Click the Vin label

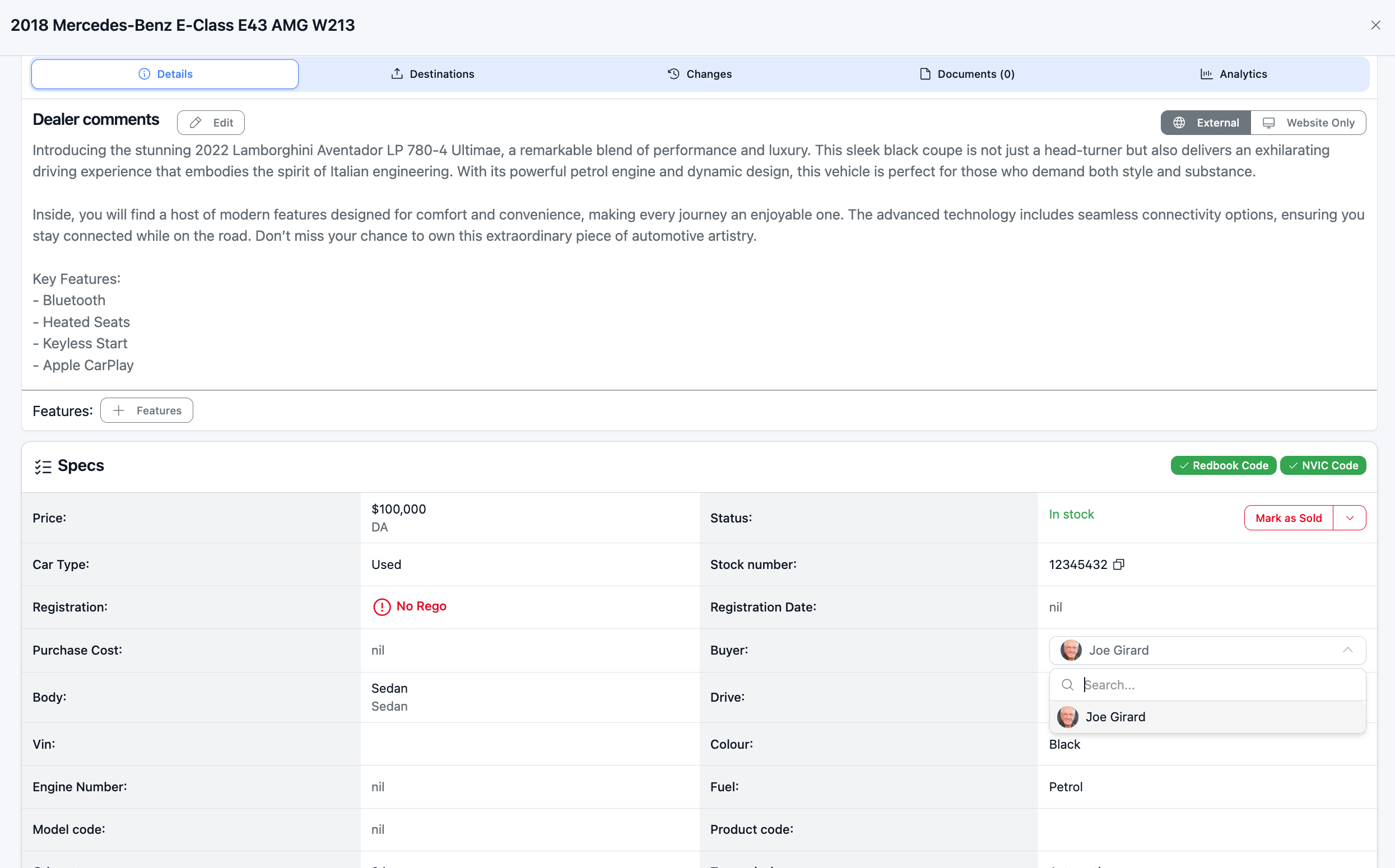pos(44,745)
